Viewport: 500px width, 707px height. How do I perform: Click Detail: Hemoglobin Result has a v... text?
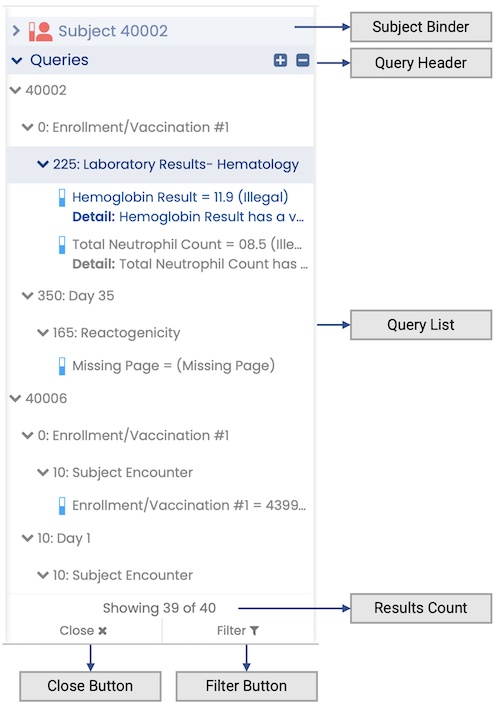pyautogui.click(x=188, y=217)
